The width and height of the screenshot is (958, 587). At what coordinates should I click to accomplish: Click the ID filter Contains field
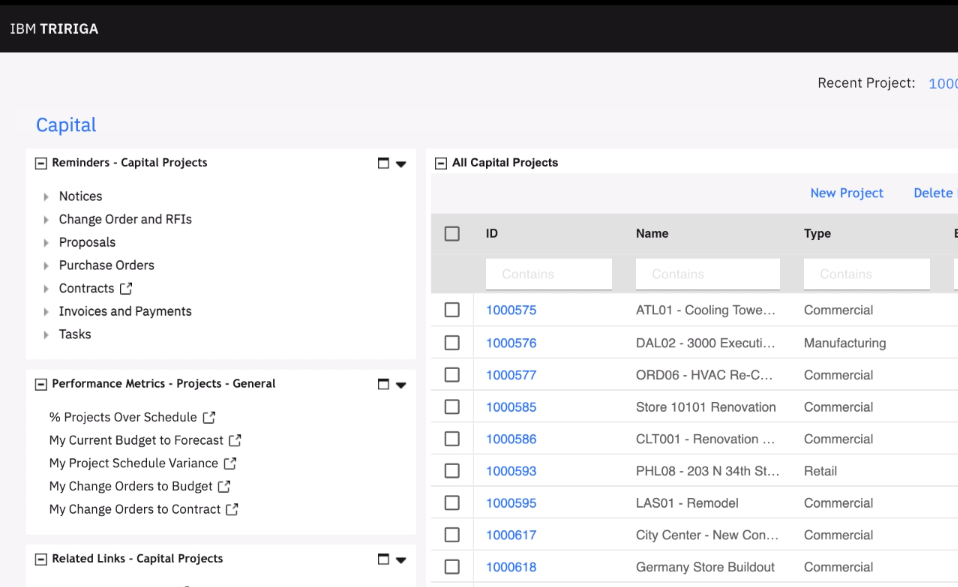pos(548,274)
